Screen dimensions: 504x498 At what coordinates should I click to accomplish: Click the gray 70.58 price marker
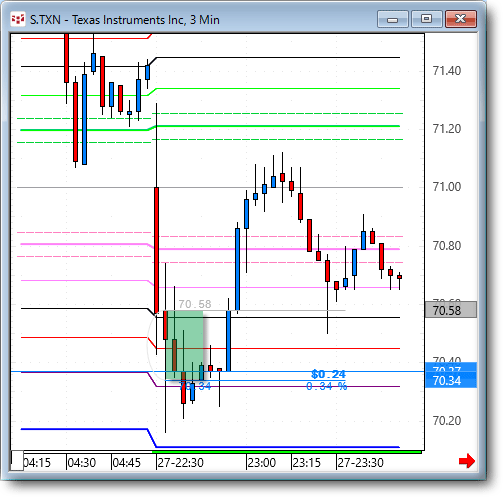tap(451, 310)
